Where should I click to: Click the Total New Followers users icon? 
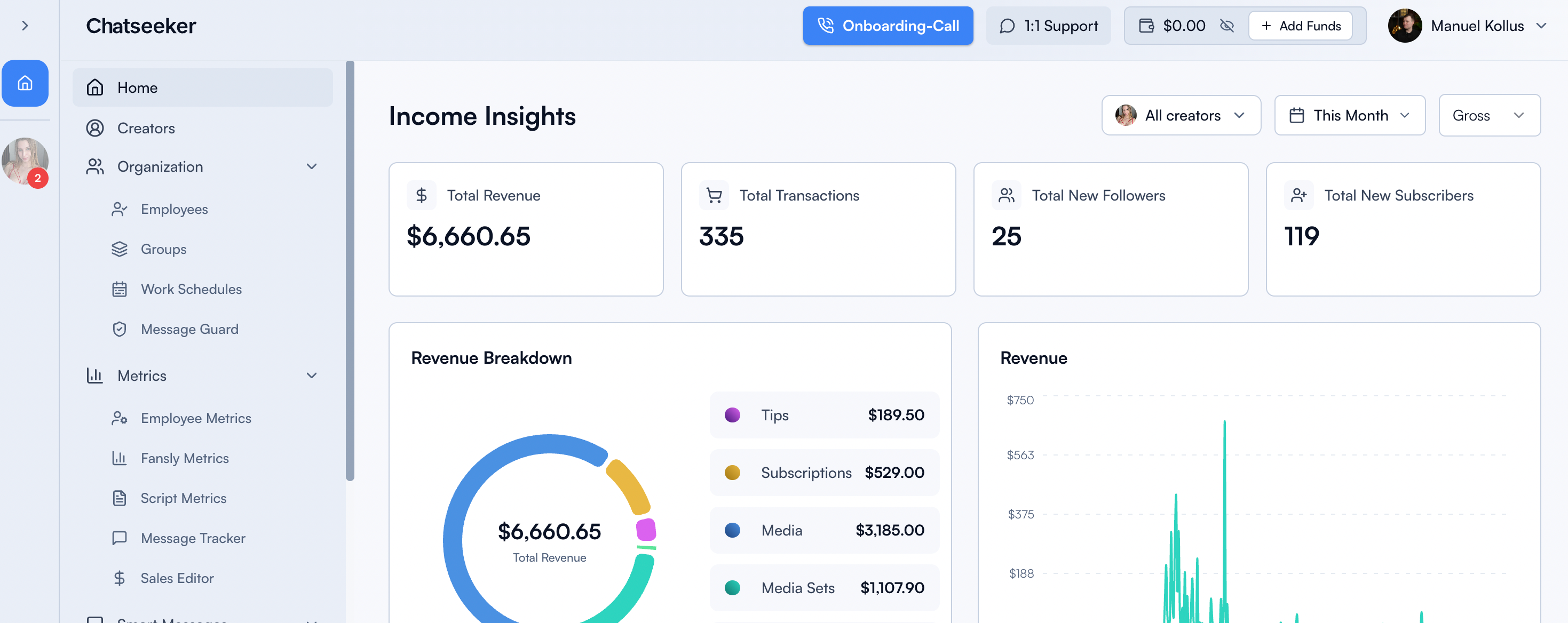click(x=1006, y=195)
